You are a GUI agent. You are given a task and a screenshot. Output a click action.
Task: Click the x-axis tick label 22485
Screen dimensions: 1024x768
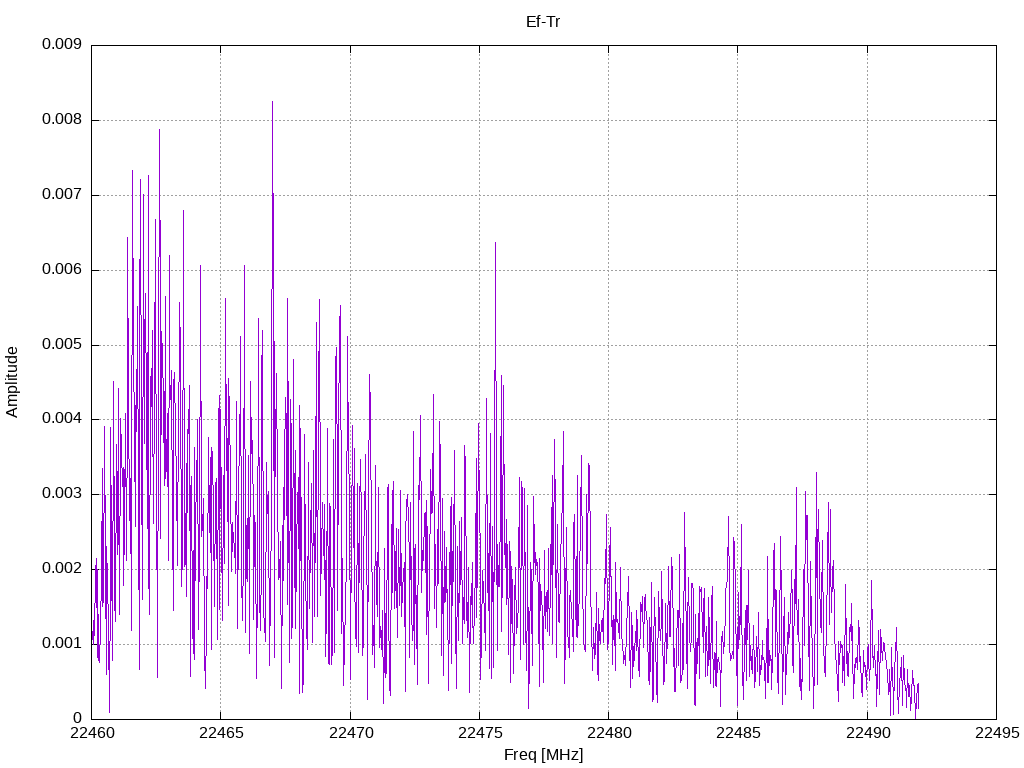tap(738, 733)
